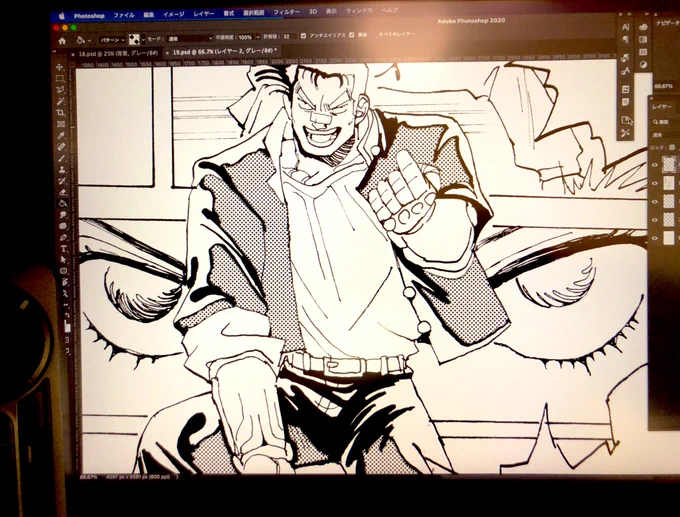Select the Dodge tool
This screenshot has height=517, width=680.
point(63,226)
